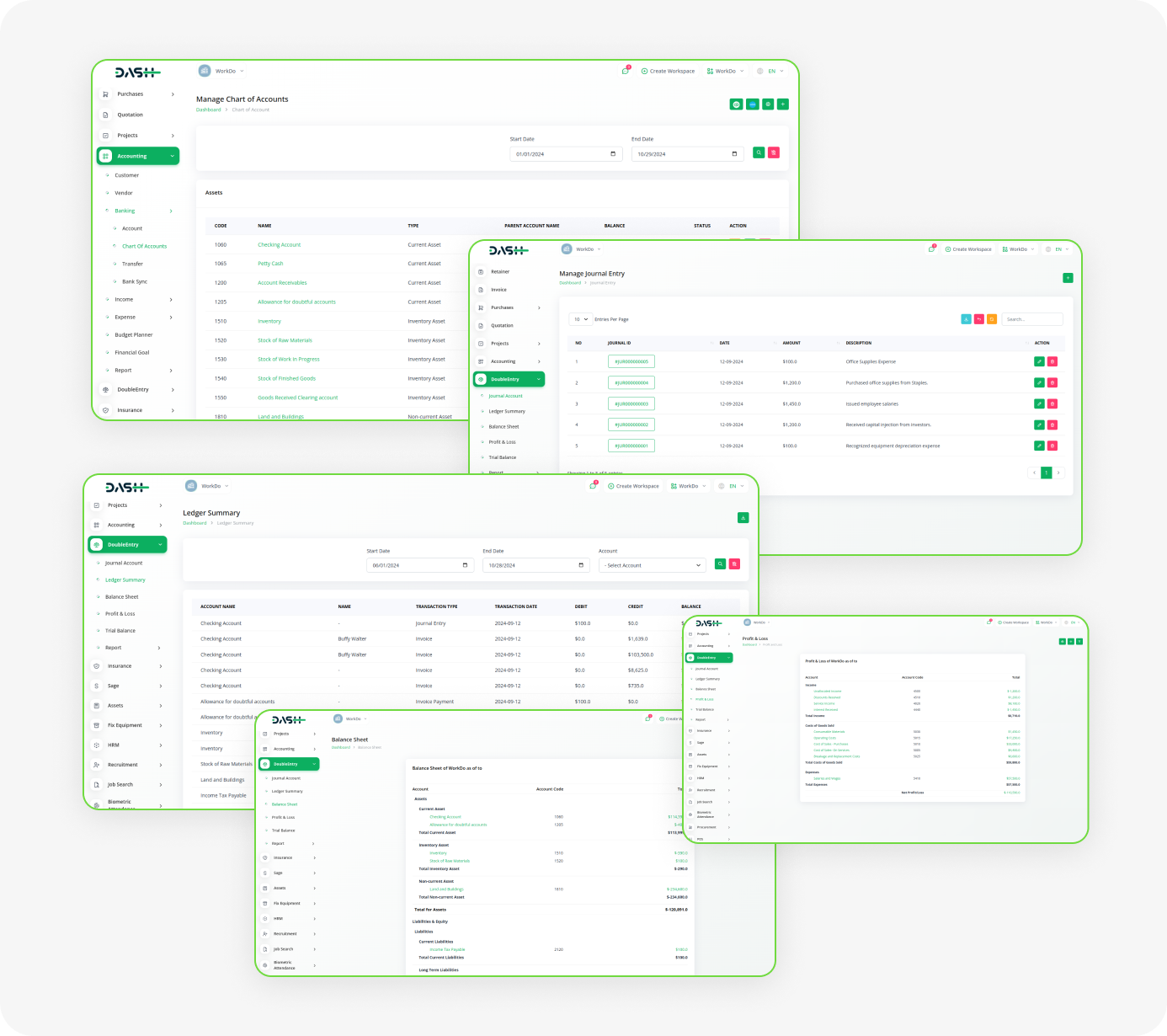
Task: Open Profit & Loss in Ledger Summary sidebar
Action: [120, 614]
